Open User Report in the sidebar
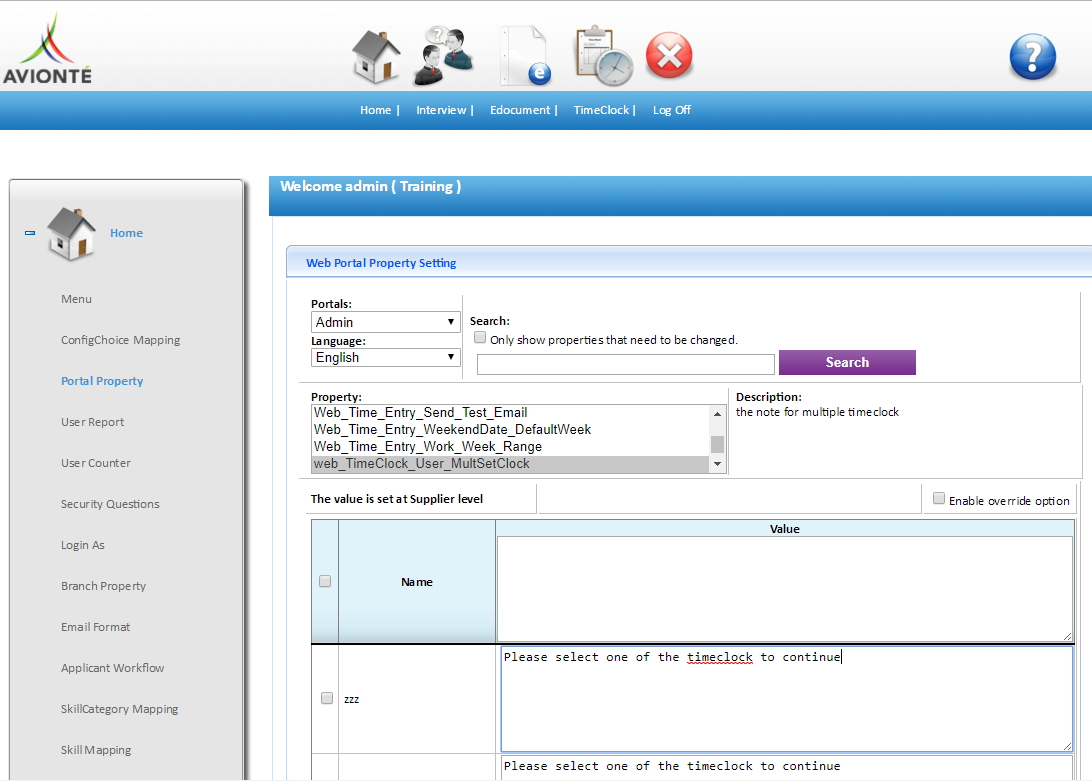 tap(93, 422)
